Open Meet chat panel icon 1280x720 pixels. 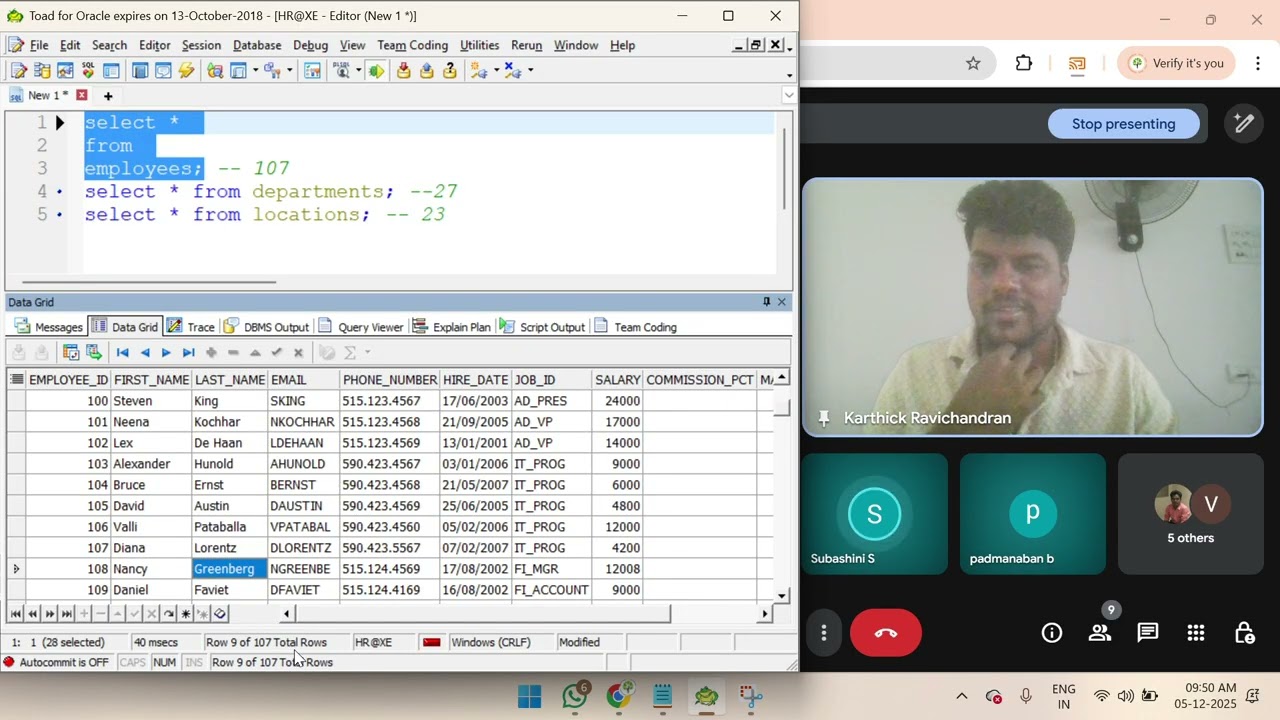pyautogui.click(x=1147, y=632)
